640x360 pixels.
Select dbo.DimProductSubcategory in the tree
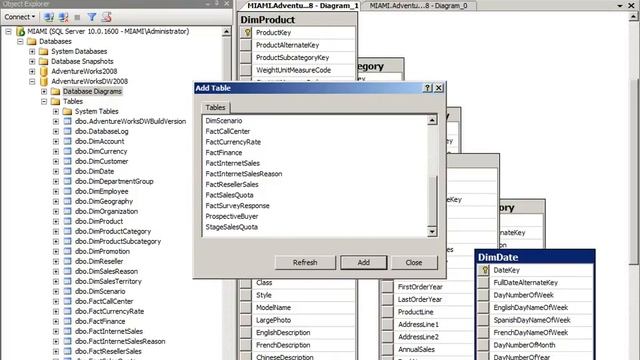(x=118, y=241)
